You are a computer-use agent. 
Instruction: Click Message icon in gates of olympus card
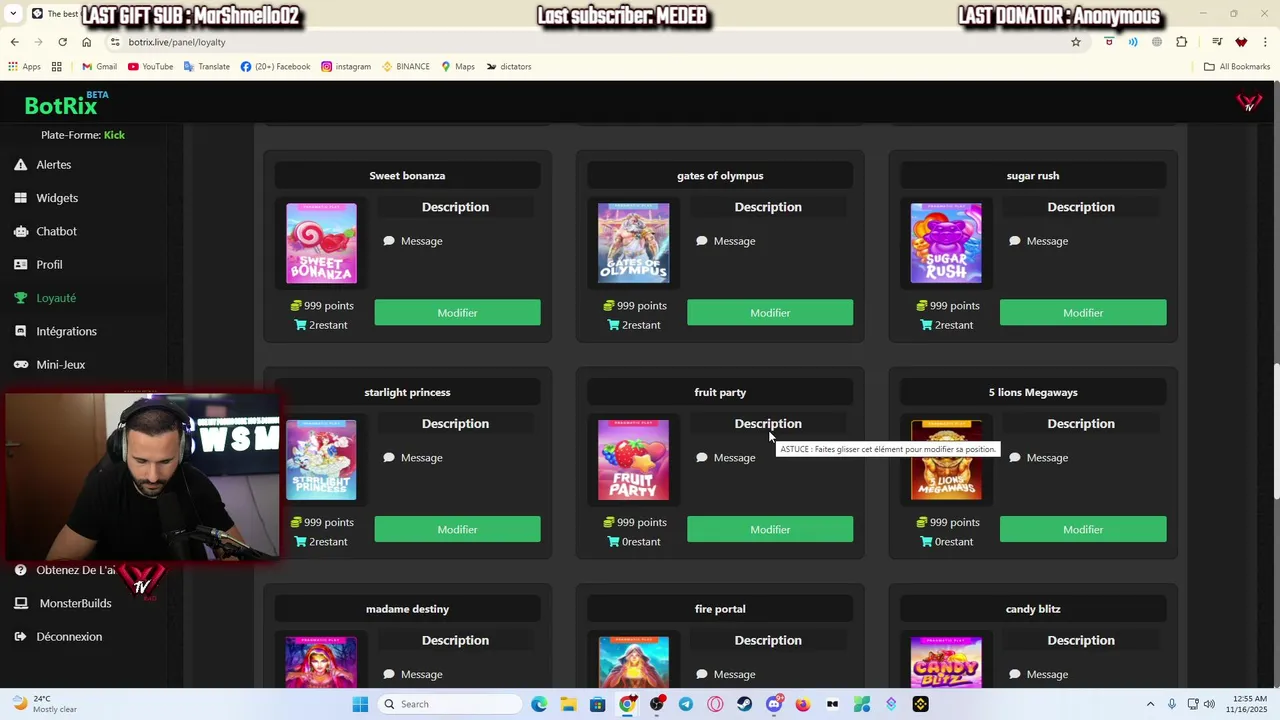coord(702,241)
